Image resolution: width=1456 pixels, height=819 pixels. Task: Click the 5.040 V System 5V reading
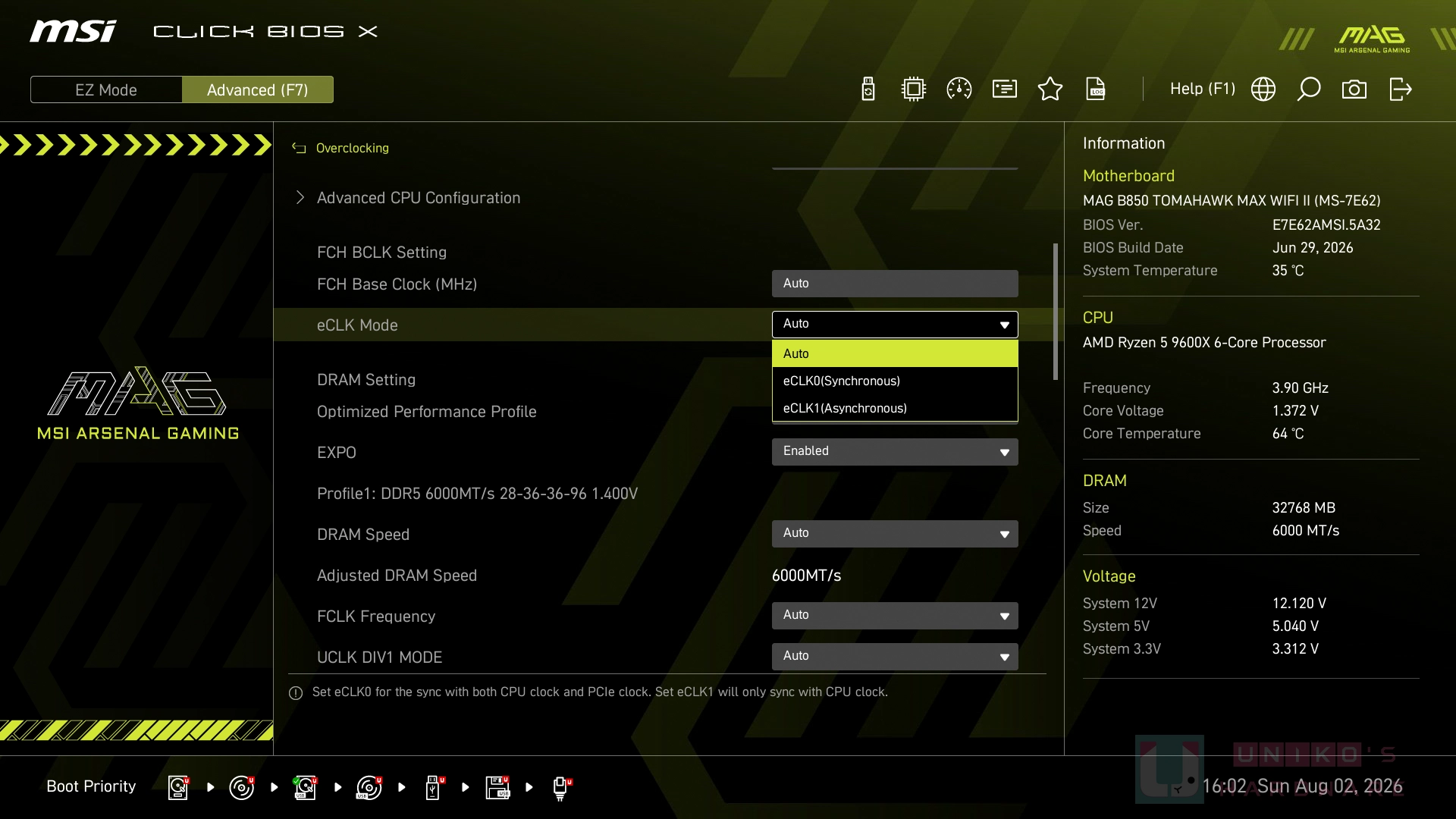1295,626
